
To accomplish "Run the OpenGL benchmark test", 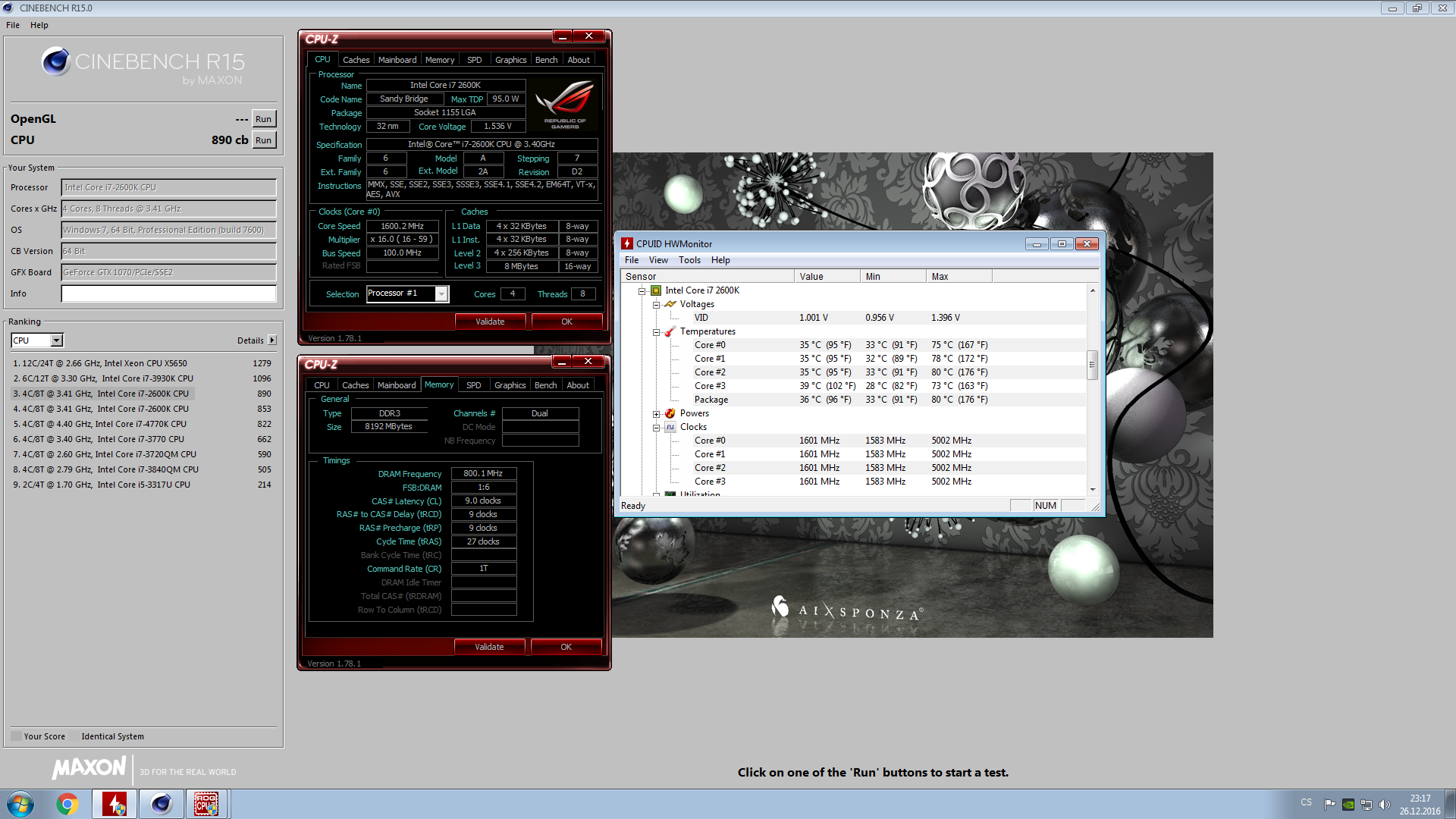I will tap(263, 119).
